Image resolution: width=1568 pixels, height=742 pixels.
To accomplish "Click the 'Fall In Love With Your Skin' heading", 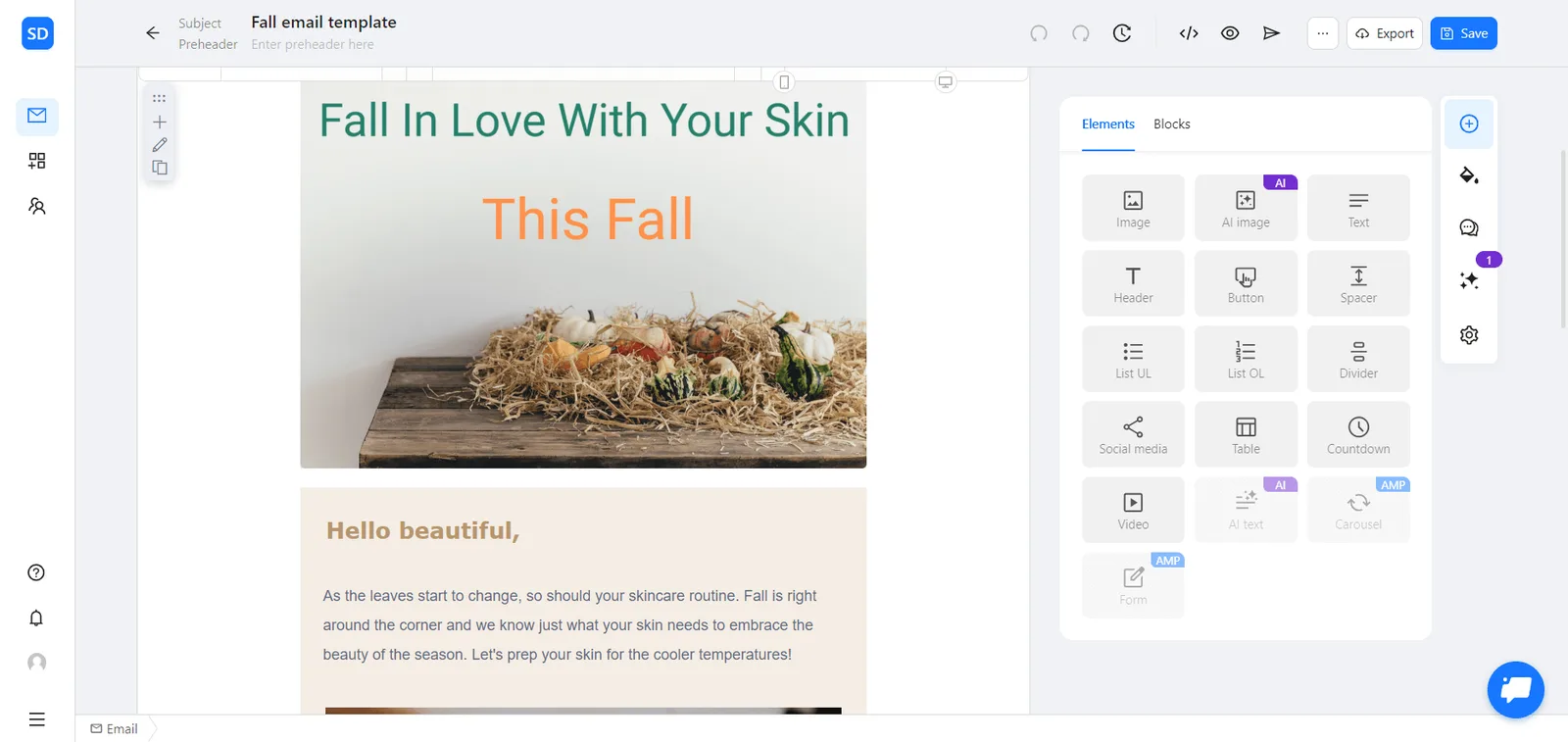I will click(x=584, y=121).
